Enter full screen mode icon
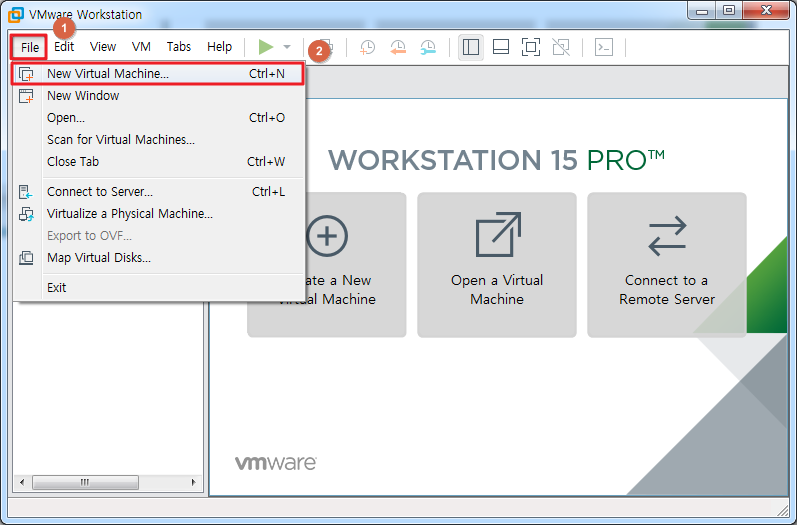The width and height of the screenshot is (797, 525). click(531, 47)
